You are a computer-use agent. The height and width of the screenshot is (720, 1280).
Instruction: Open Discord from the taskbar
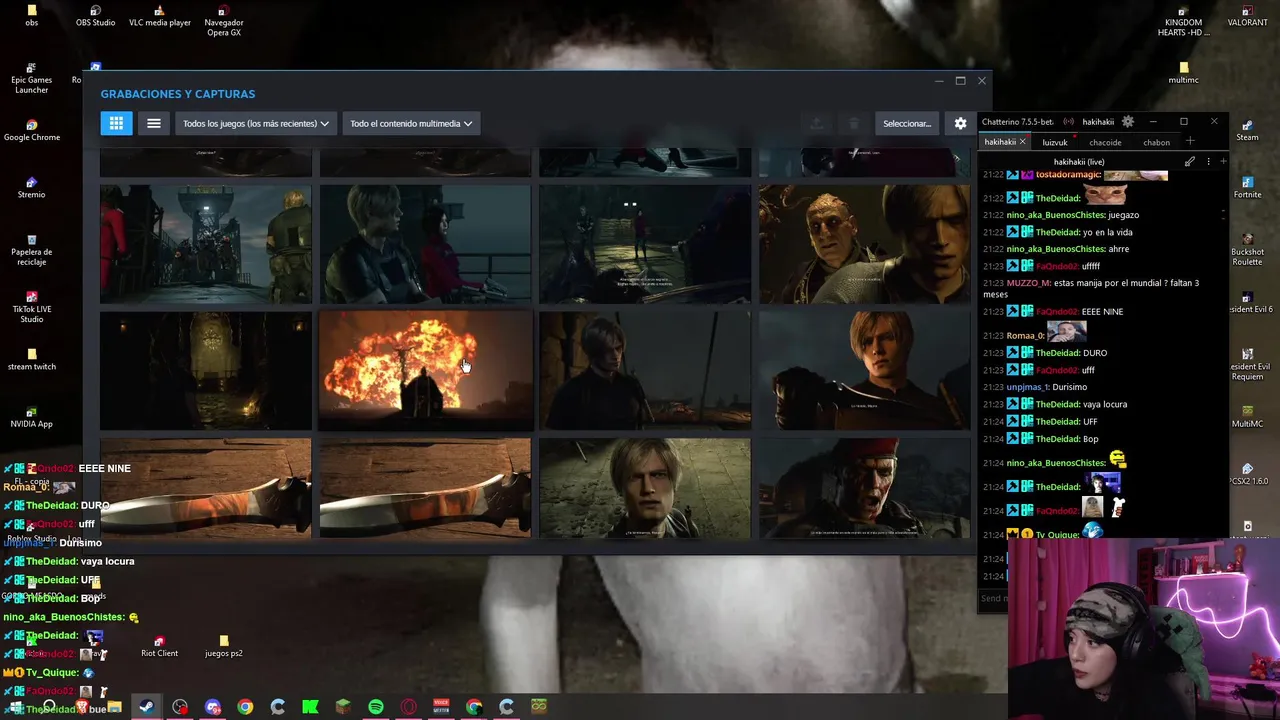pos(213,706)
